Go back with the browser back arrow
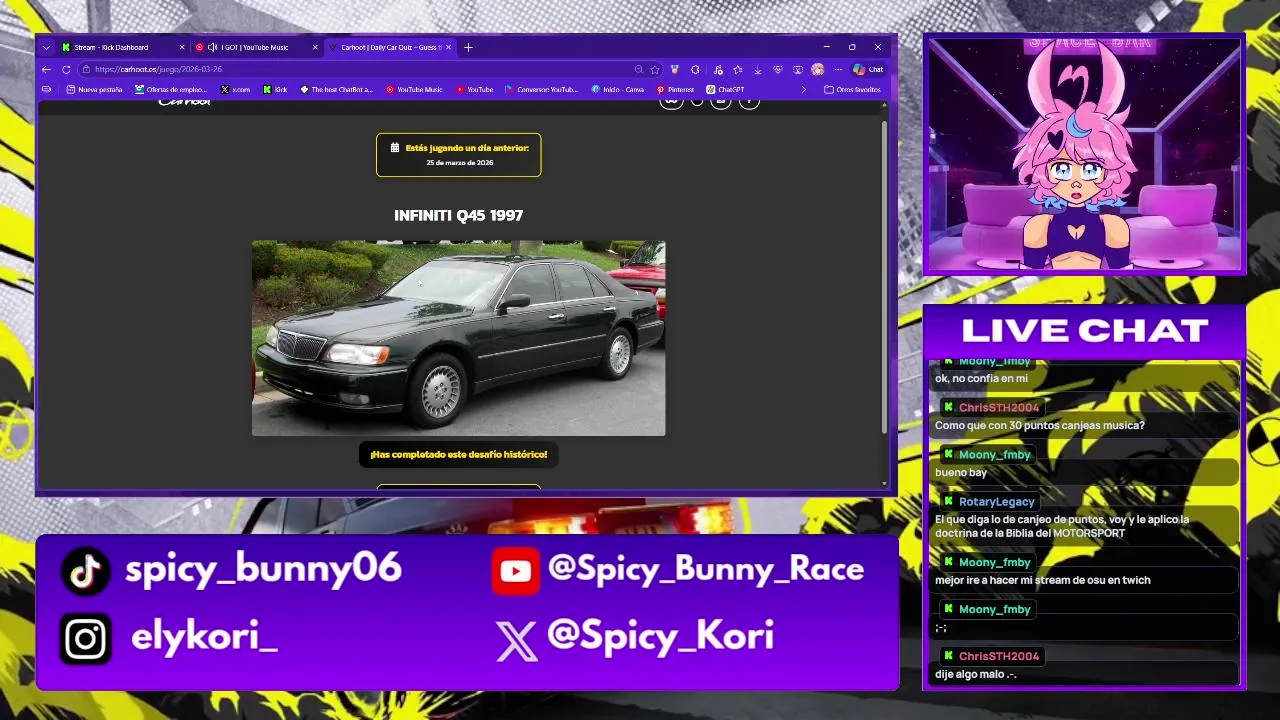This screenshot has width=1280, height=720. 46,69
